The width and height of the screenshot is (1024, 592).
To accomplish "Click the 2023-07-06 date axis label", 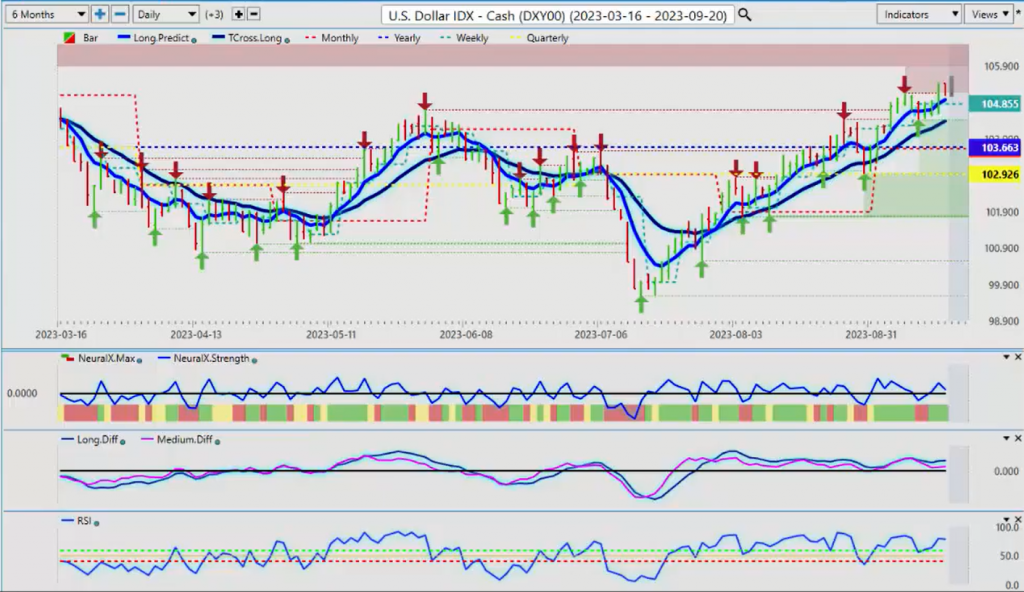I will (601, 335).
